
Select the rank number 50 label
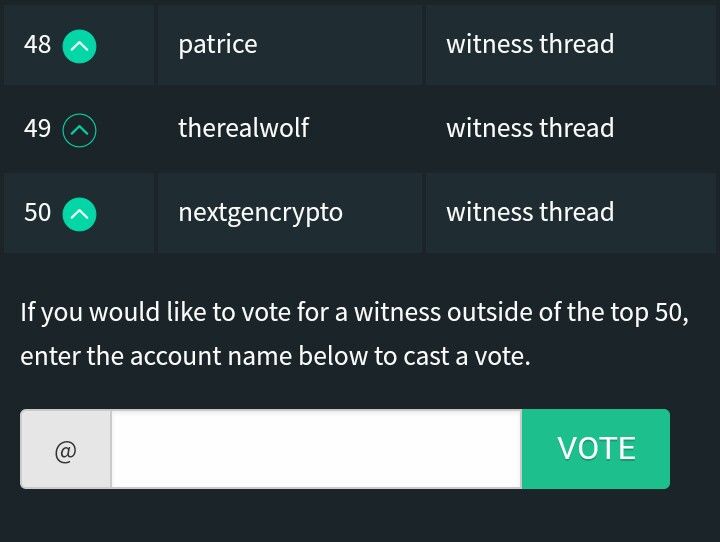click(x=37, y=213)
